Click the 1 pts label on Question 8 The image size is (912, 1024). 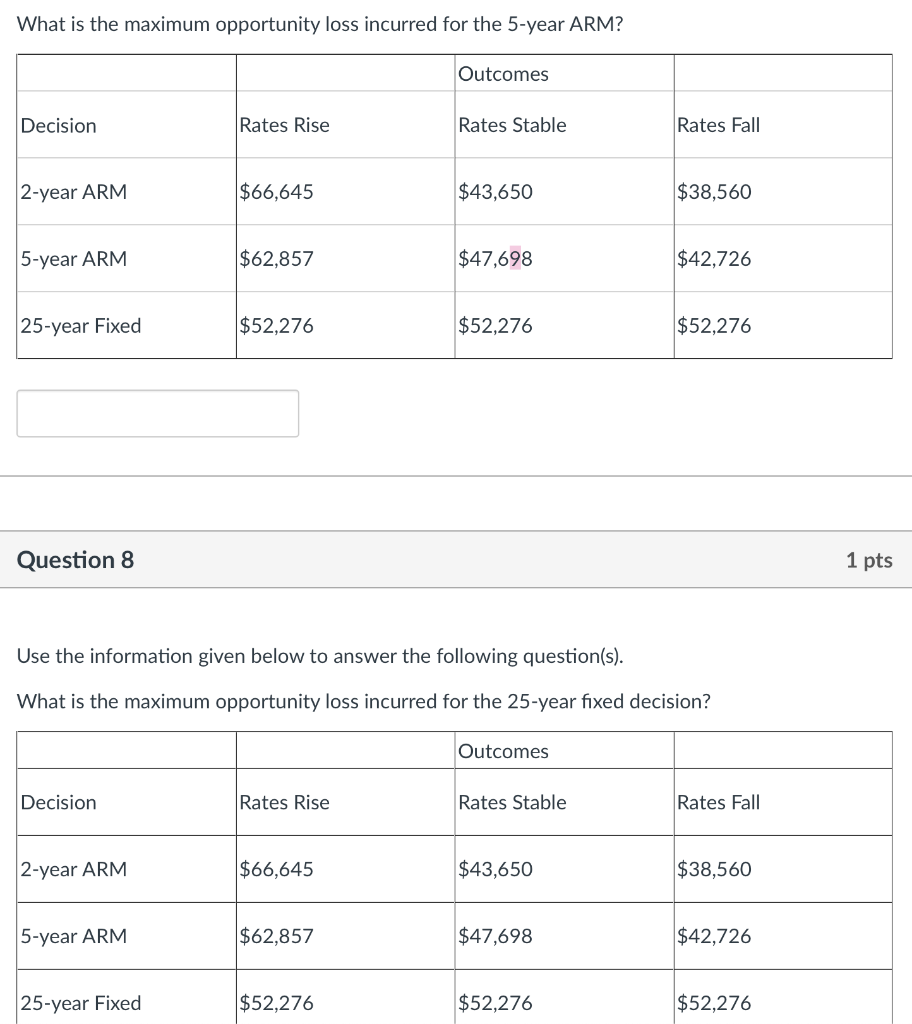coord(868,560)
